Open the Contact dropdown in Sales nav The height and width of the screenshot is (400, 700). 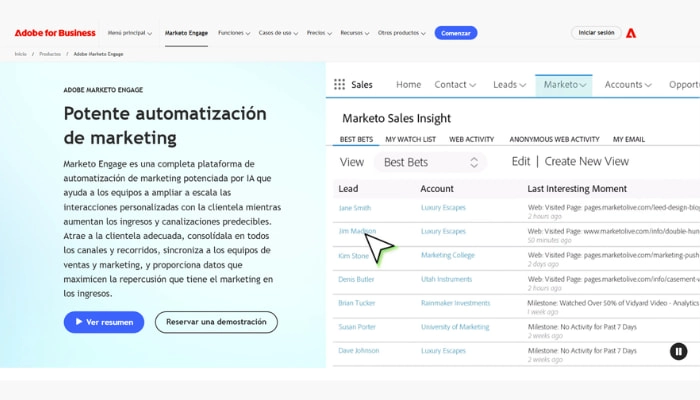[x=455, y=84]
